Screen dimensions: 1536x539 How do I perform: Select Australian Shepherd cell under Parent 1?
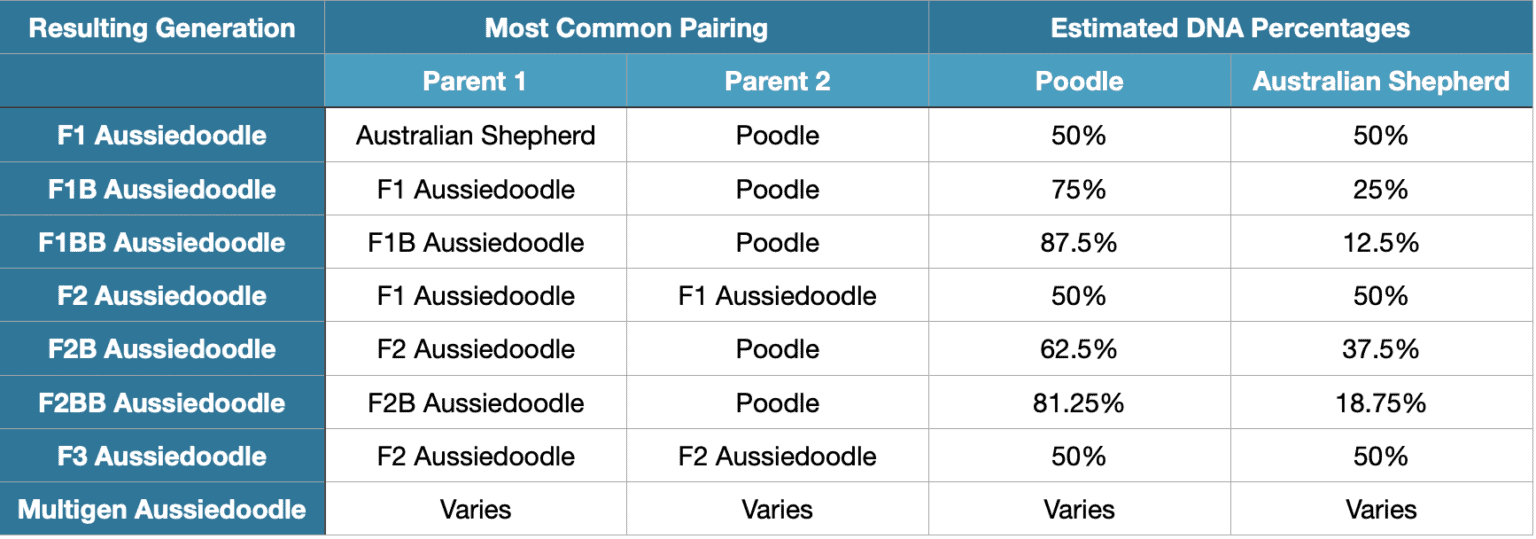475,135
